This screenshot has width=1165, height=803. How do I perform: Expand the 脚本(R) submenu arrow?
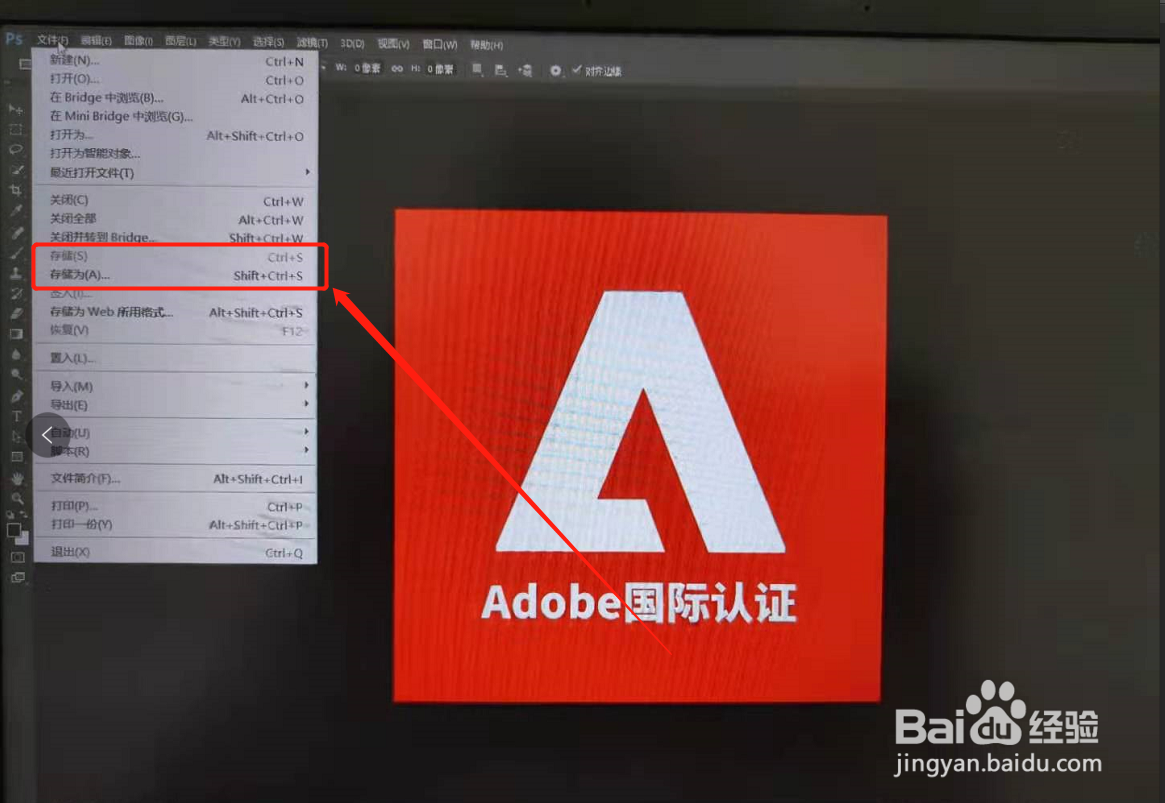[x=306, y=449]
